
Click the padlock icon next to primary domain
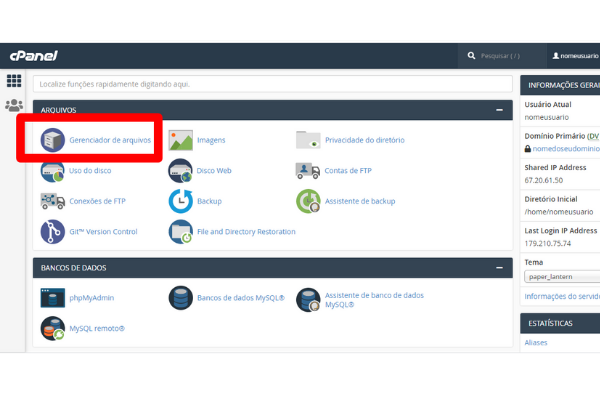tap(528, 149)
